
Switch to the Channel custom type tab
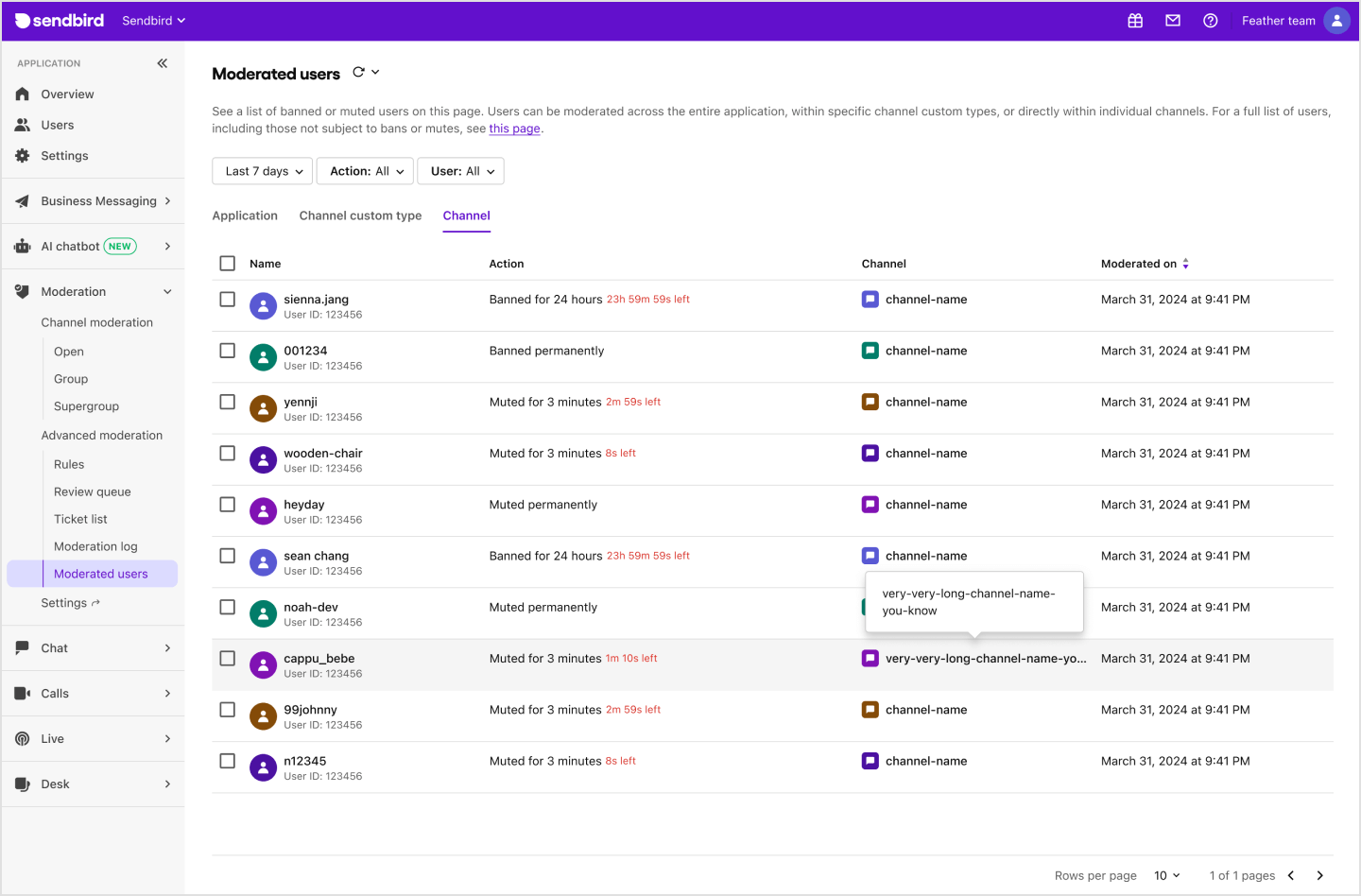[x=360, y=215]
